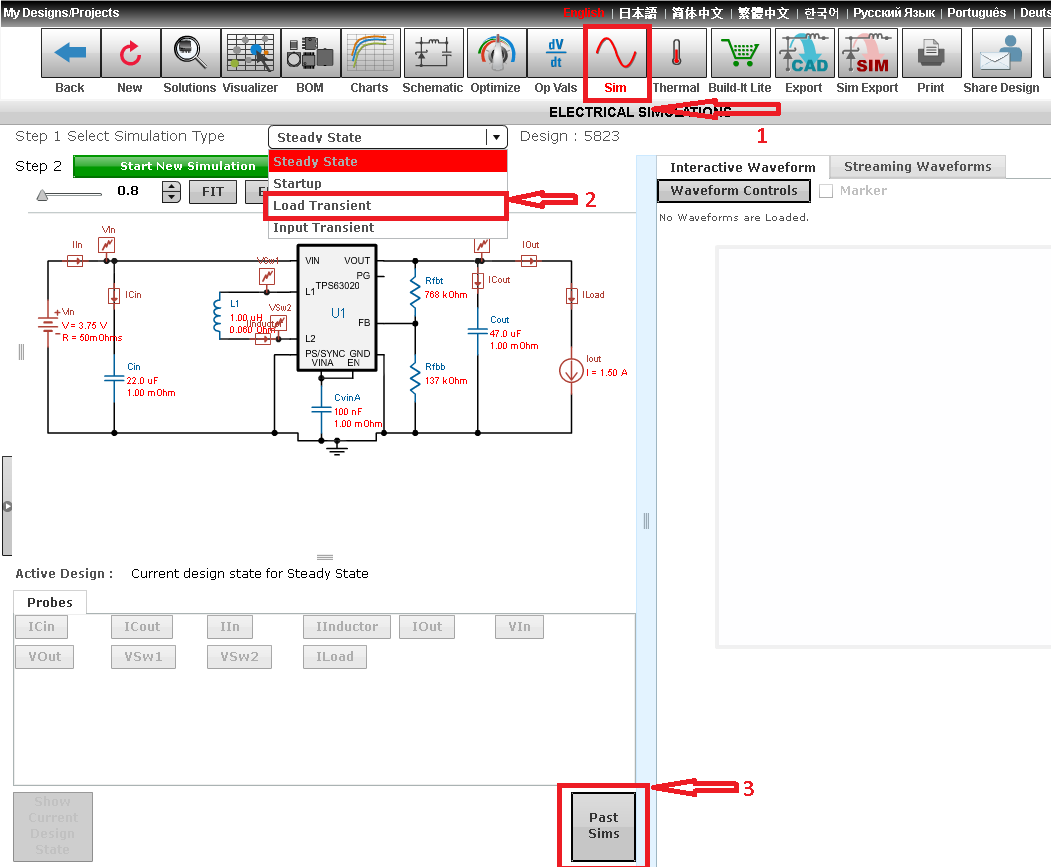Image resolution: width=1051 pixels, height=867 pixels.
Task: Click the schematic zoom slider handle
Action: pos(42,195)
